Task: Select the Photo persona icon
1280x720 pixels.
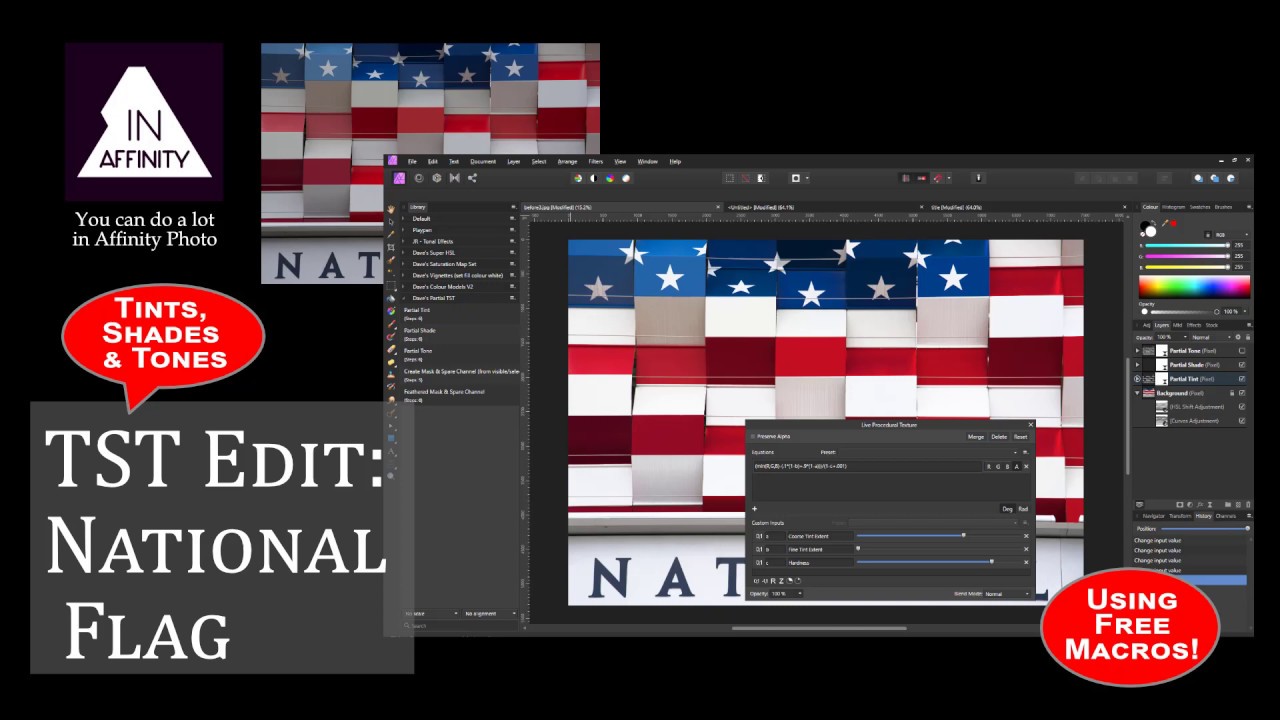Action: pos(400,178)
